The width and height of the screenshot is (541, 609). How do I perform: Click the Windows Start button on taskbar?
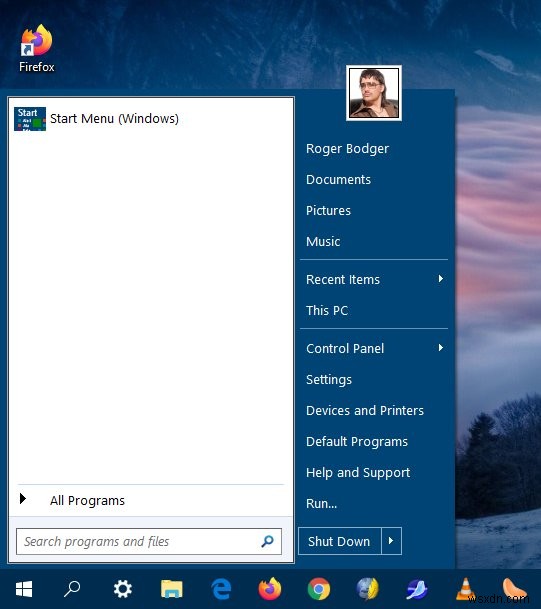(24, 589)
